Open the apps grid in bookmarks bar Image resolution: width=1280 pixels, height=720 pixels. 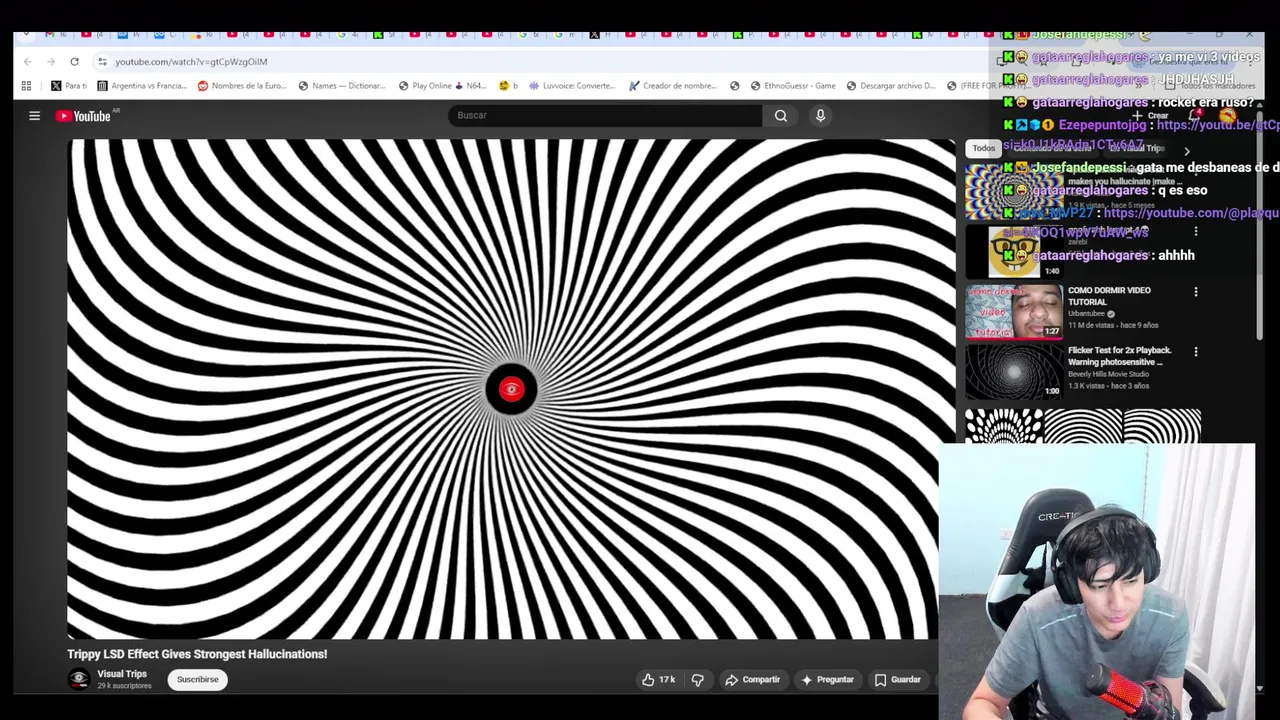[26, 86]
